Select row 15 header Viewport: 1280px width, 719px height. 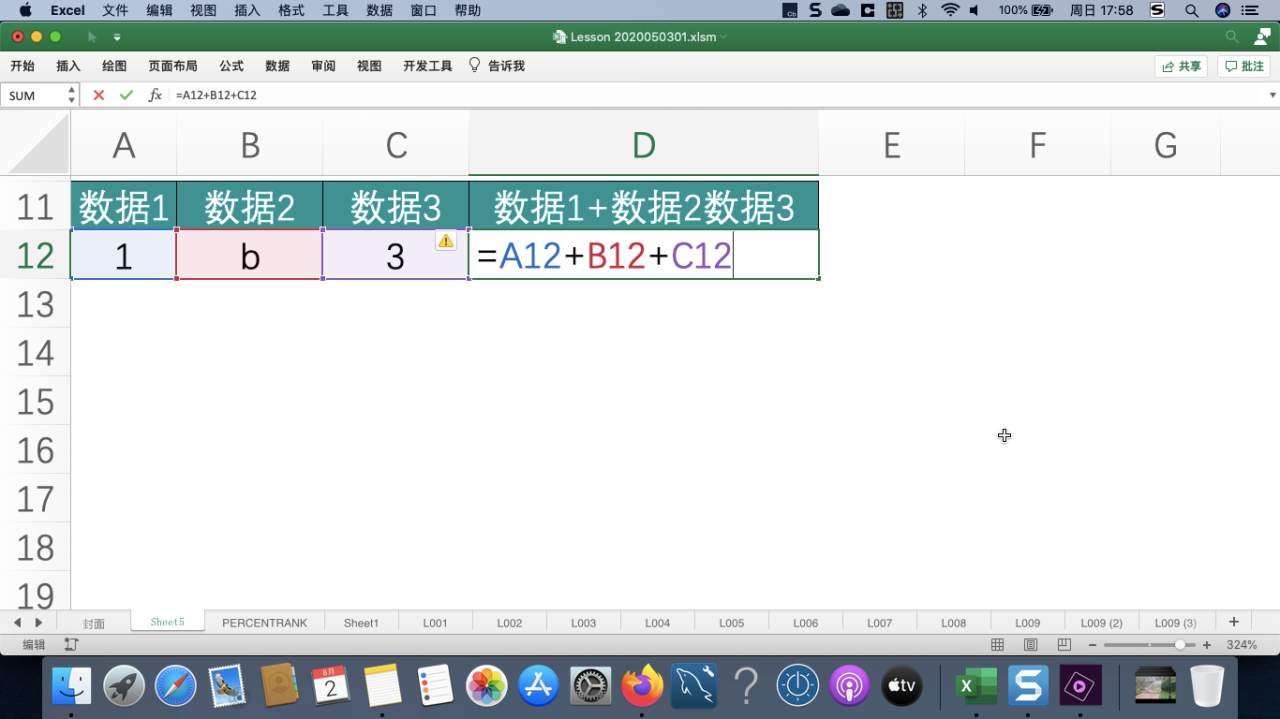click(35, 402)
